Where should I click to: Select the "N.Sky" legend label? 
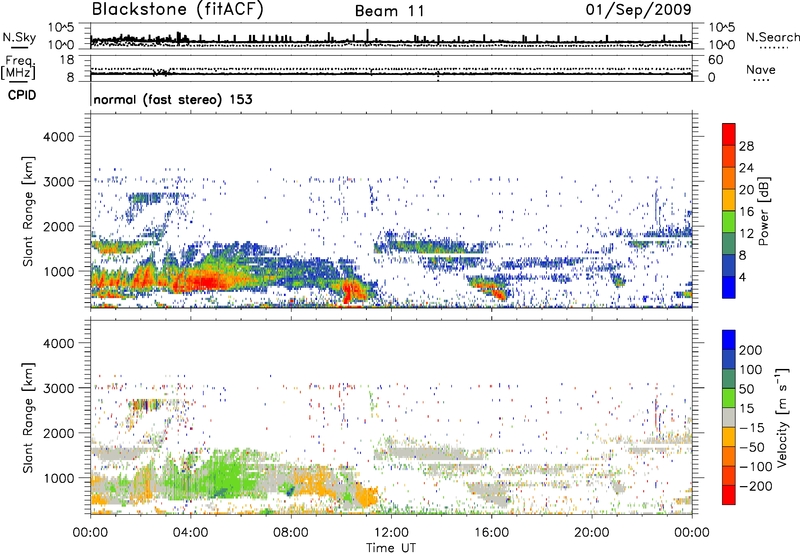[x=19, y=37]
